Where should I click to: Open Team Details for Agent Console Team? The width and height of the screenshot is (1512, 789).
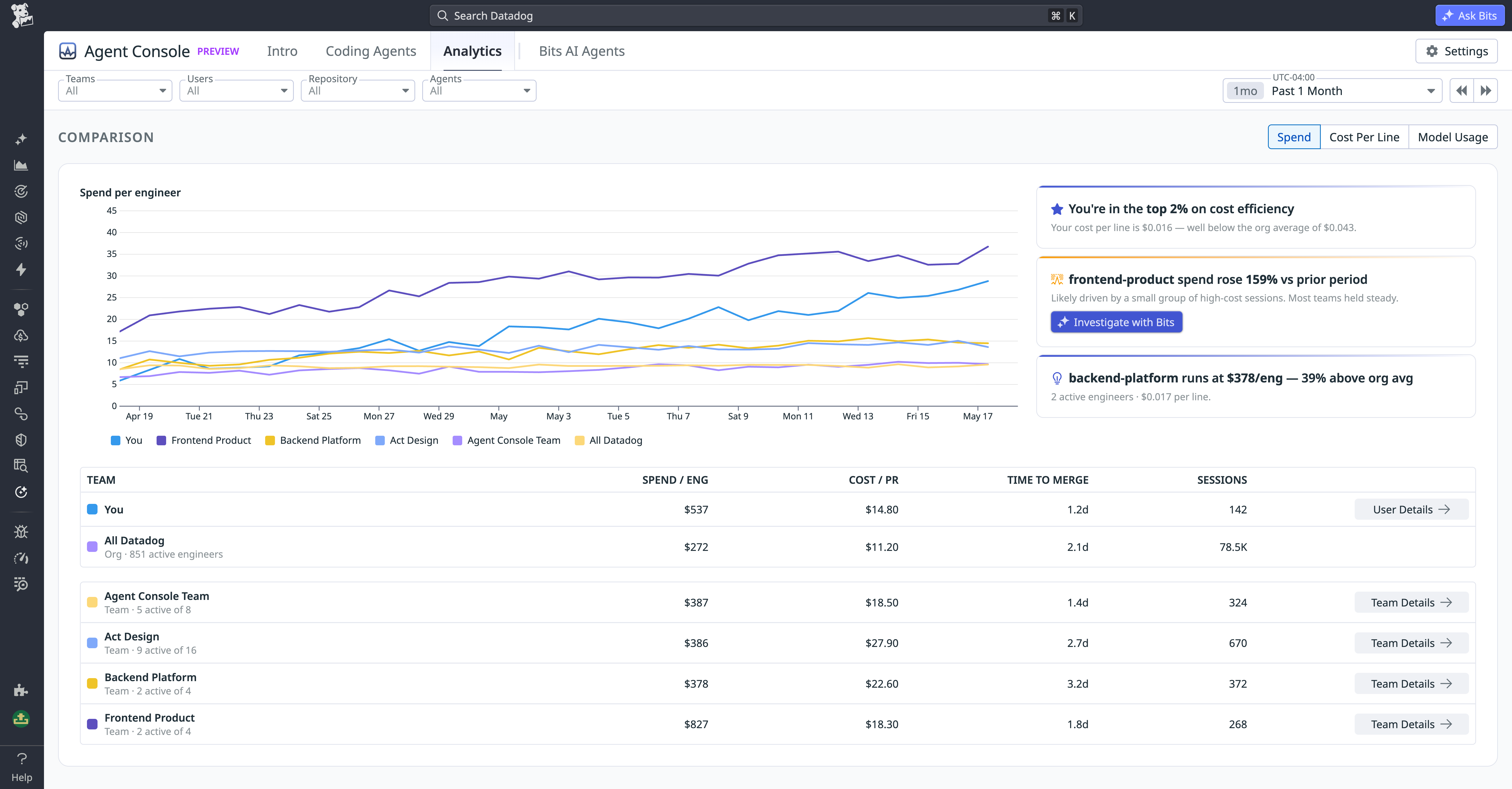coord(1412,602)
